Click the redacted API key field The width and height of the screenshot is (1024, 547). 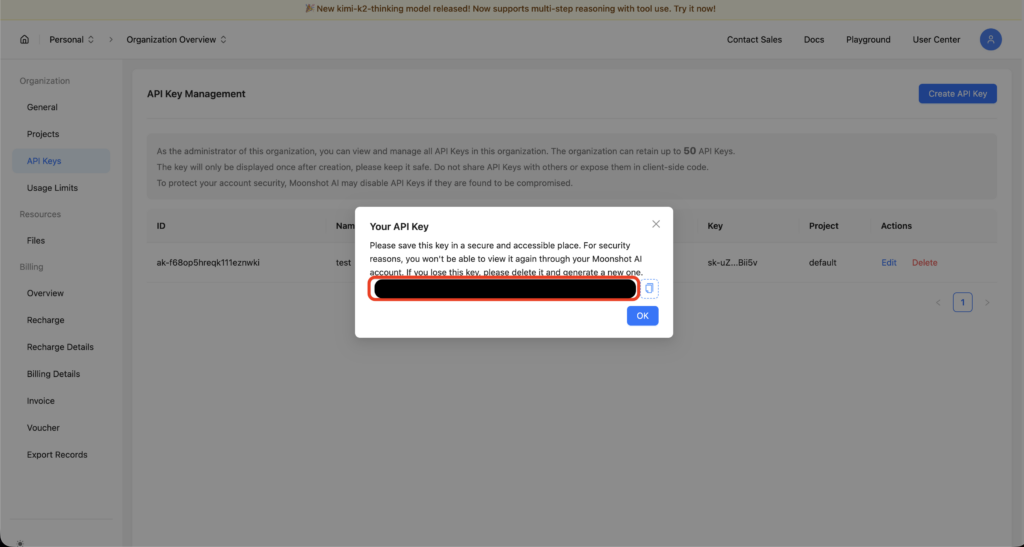[x=505, y=290]
